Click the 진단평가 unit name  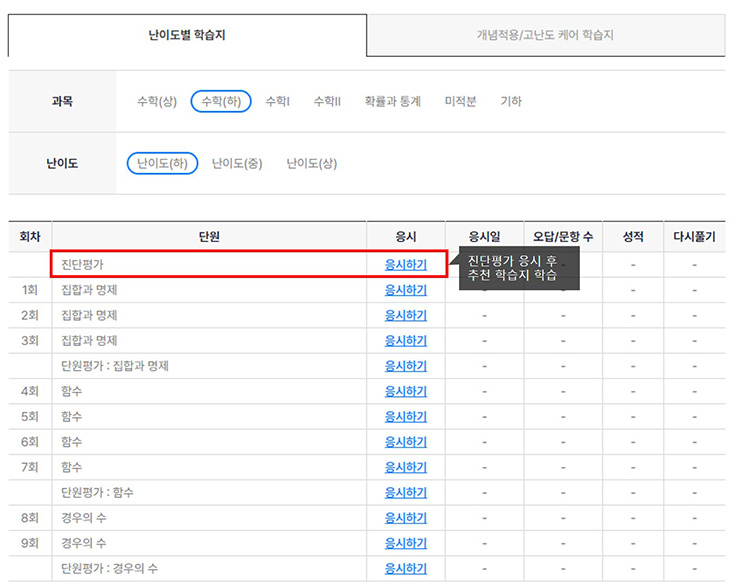82,265
